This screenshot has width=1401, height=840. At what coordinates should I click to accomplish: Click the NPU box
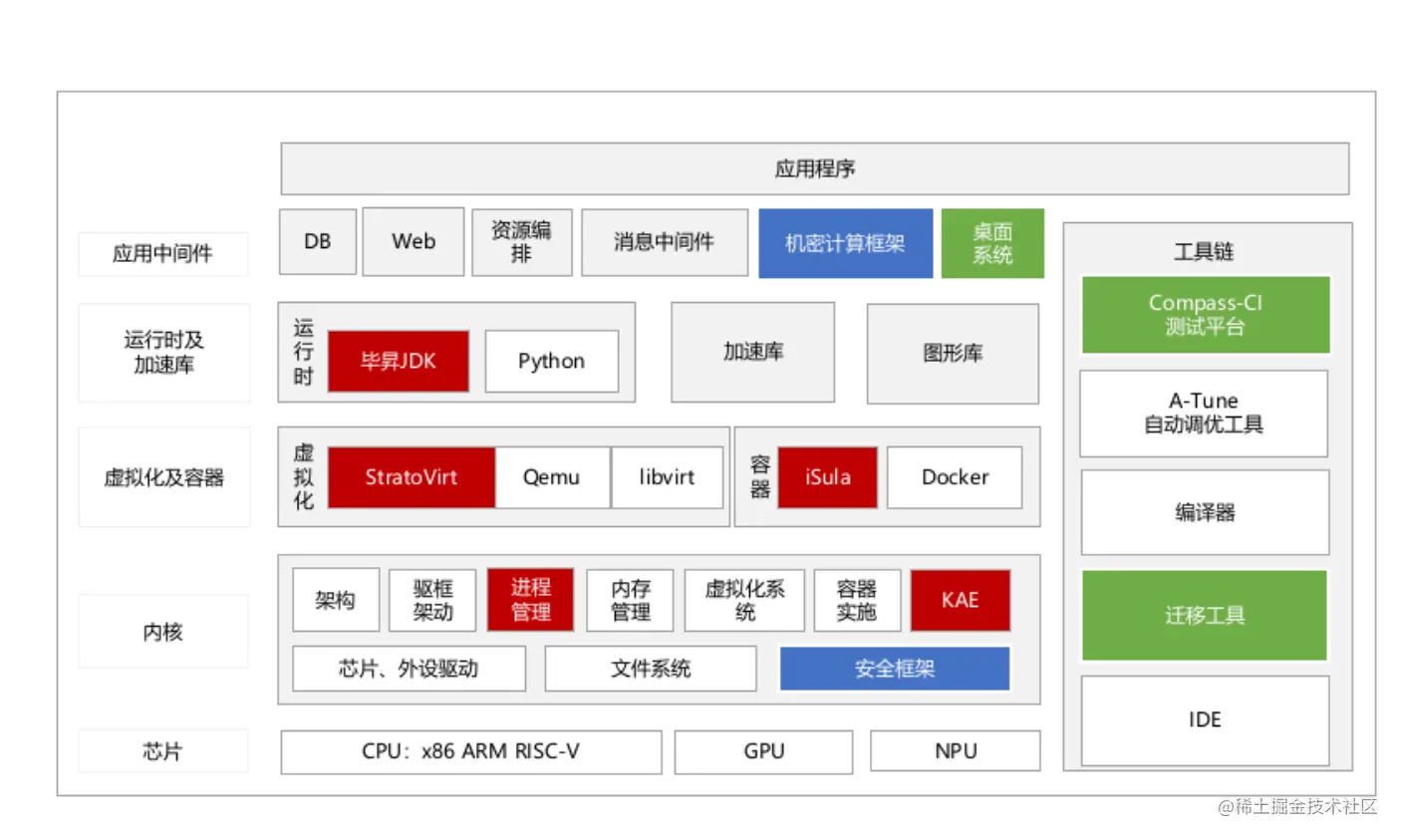[956, 752]
